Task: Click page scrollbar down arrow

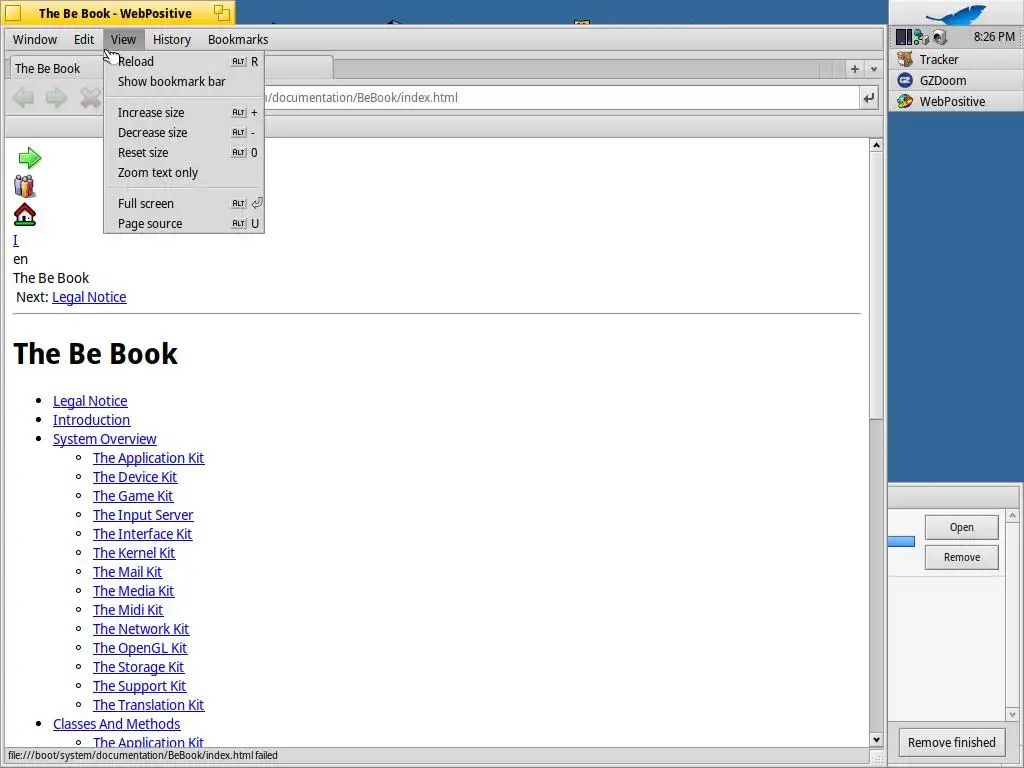Action: point(876,739)
